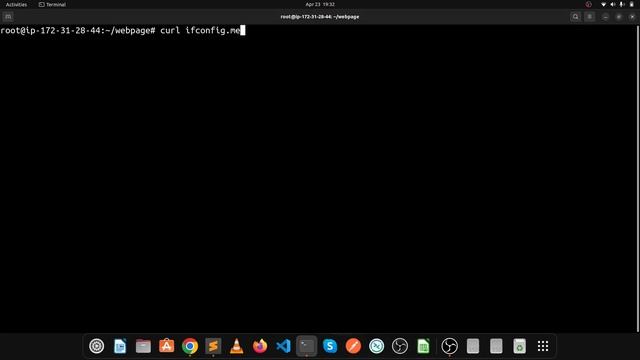The height and width of the screenshot is (360, 640).
Task: Click the terminal vertical scrollbar
Action: 638,179
